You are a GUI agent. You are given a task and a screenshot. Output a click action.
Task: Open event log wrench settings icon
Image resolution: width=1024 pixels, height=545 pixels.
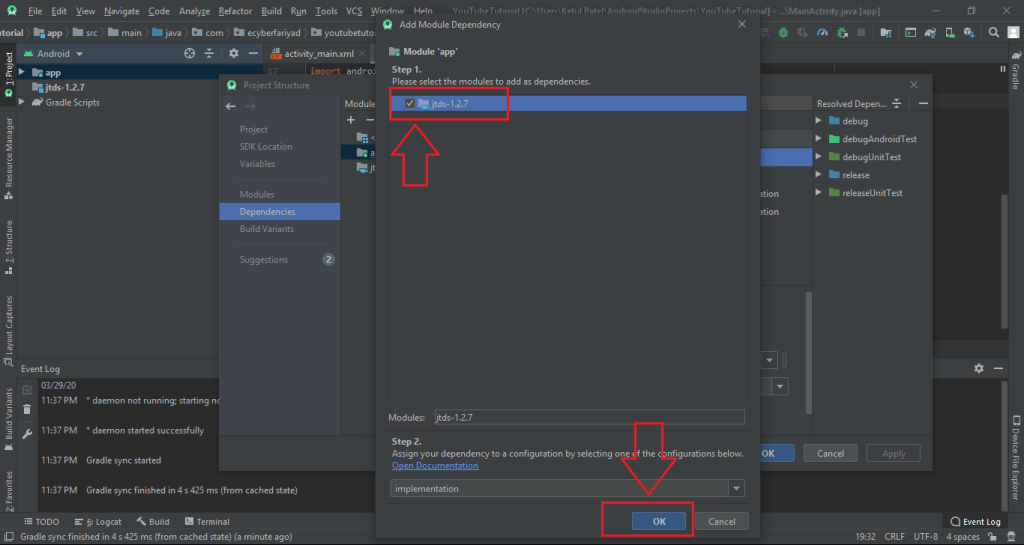27,433
